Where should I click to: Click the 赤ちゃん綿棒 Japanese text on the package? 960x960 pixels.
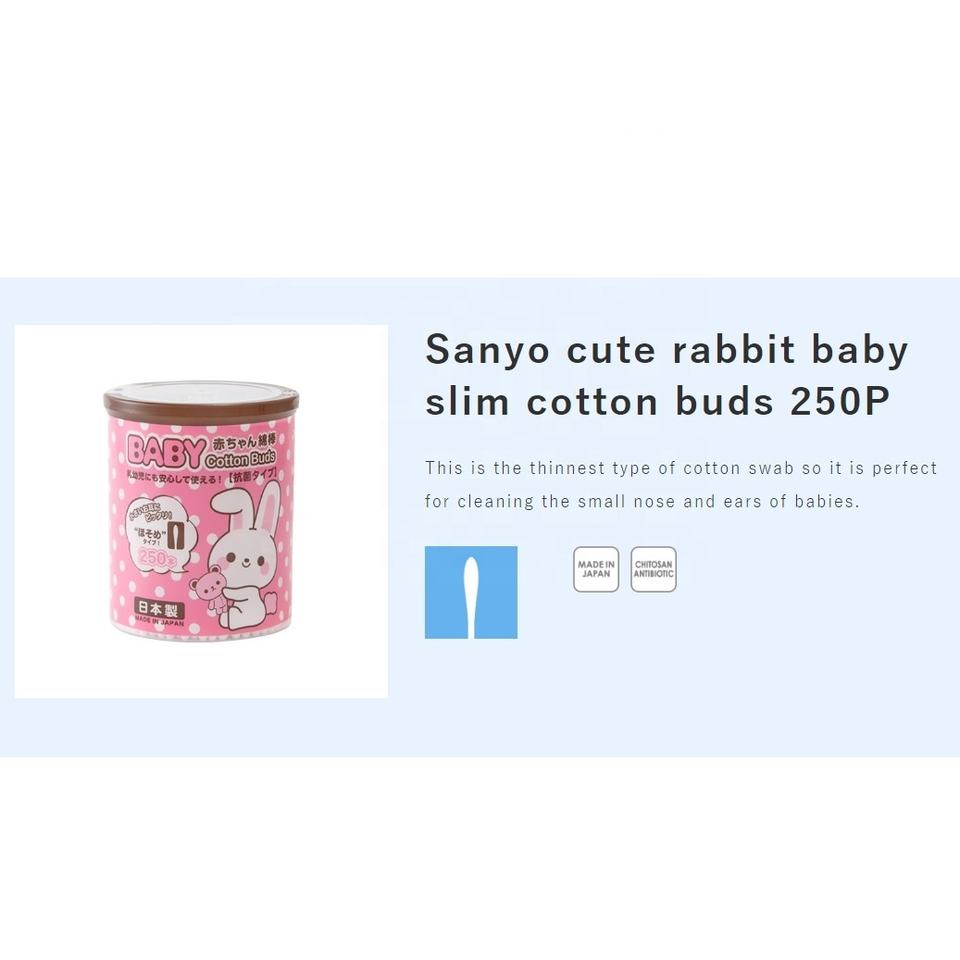click(243, 443)
